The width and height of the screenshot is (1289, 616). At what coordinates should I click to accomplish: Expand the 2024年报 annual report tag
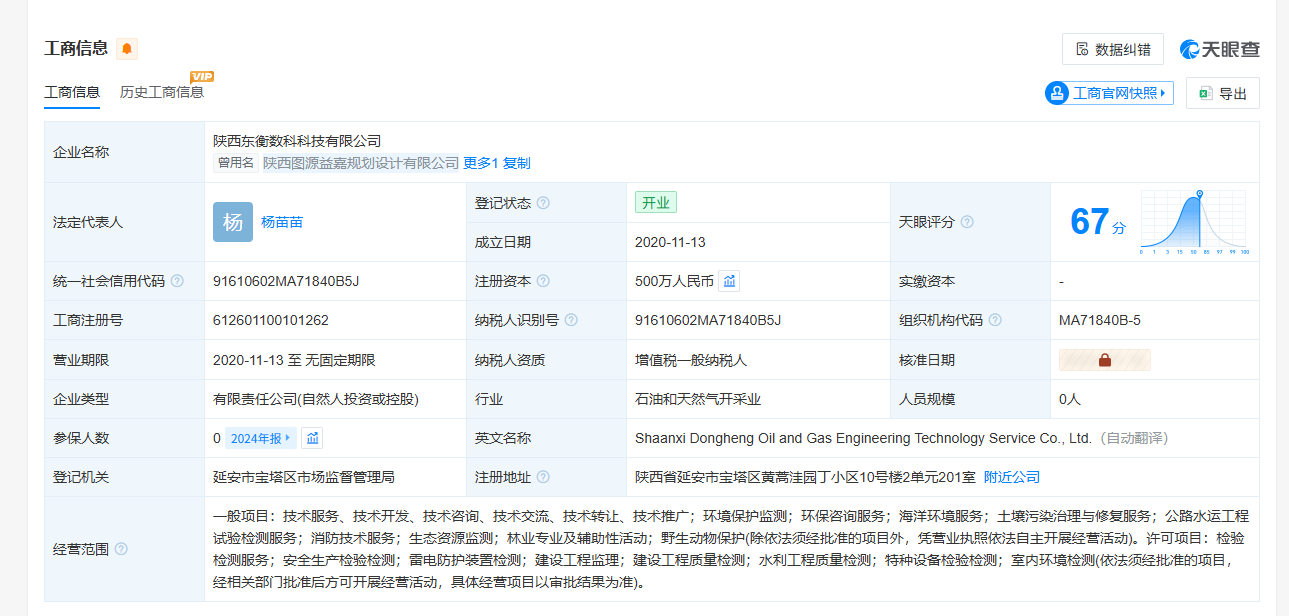[x=261, y=438]
